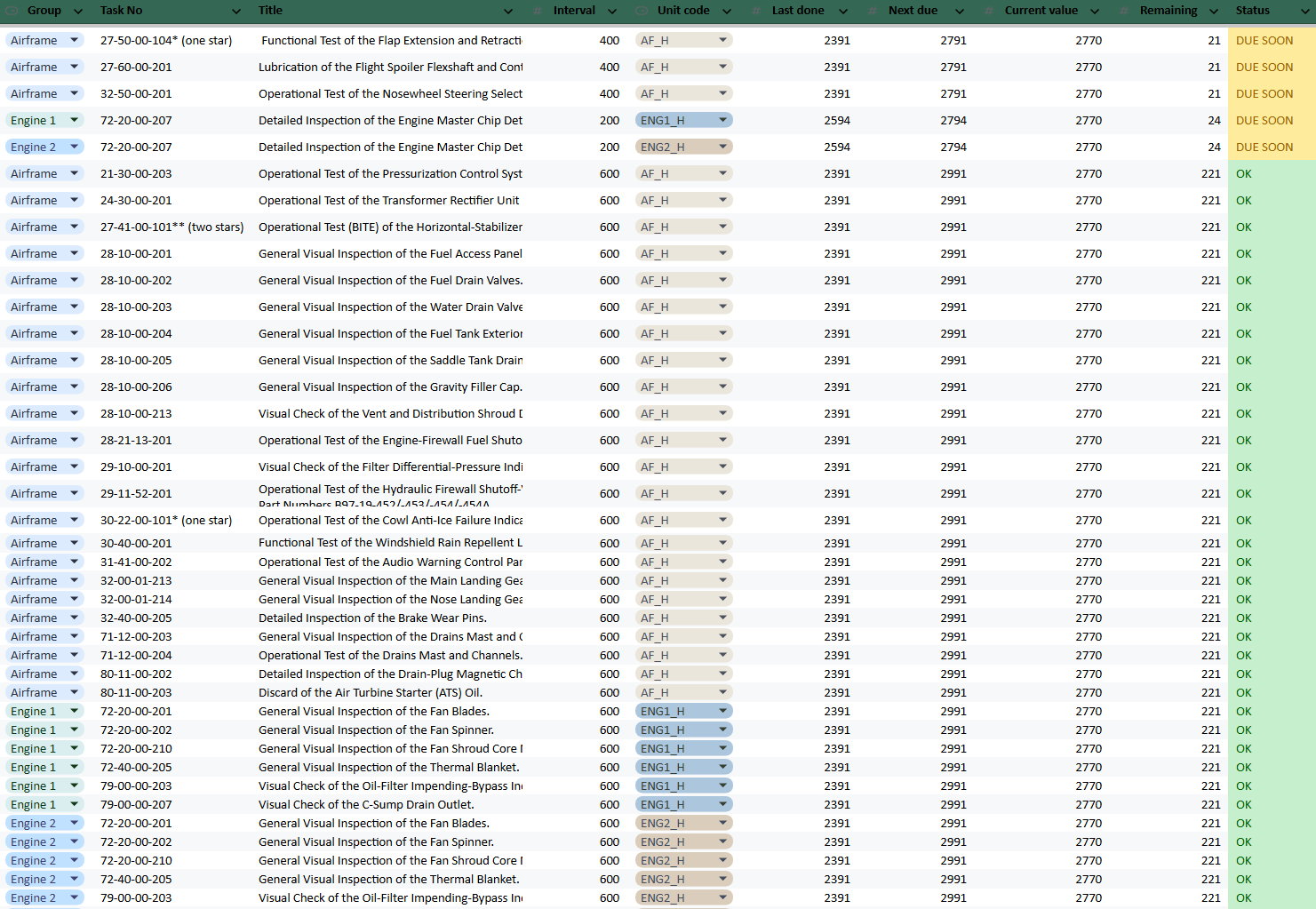Open the Unit code column header dropdown
This screenshot has width=1316, height=909.
click(727, 11)
